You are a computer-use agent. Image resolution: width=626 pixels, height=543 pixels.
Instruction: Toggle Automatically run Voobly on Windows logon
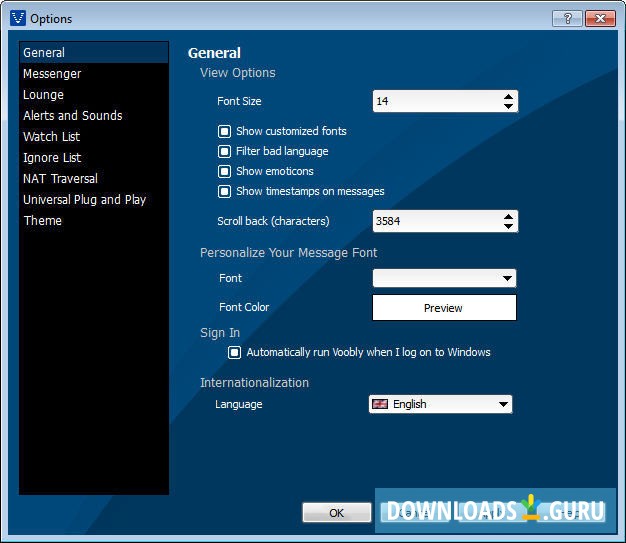point(234,352)
